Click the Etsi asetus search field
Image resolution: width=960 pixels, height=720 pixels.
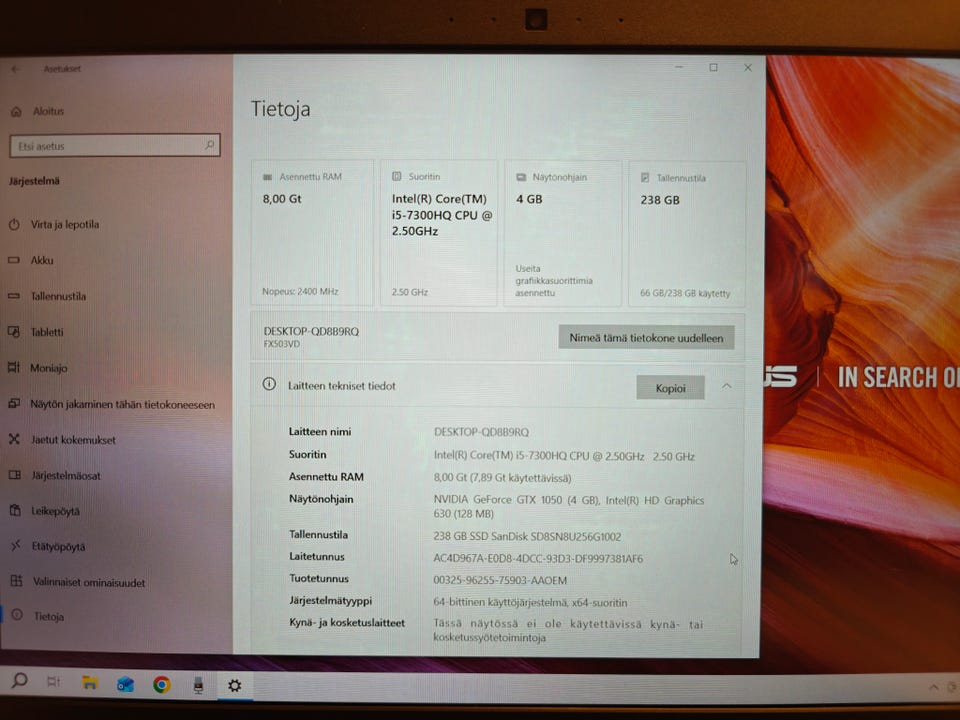pos(114,146)
